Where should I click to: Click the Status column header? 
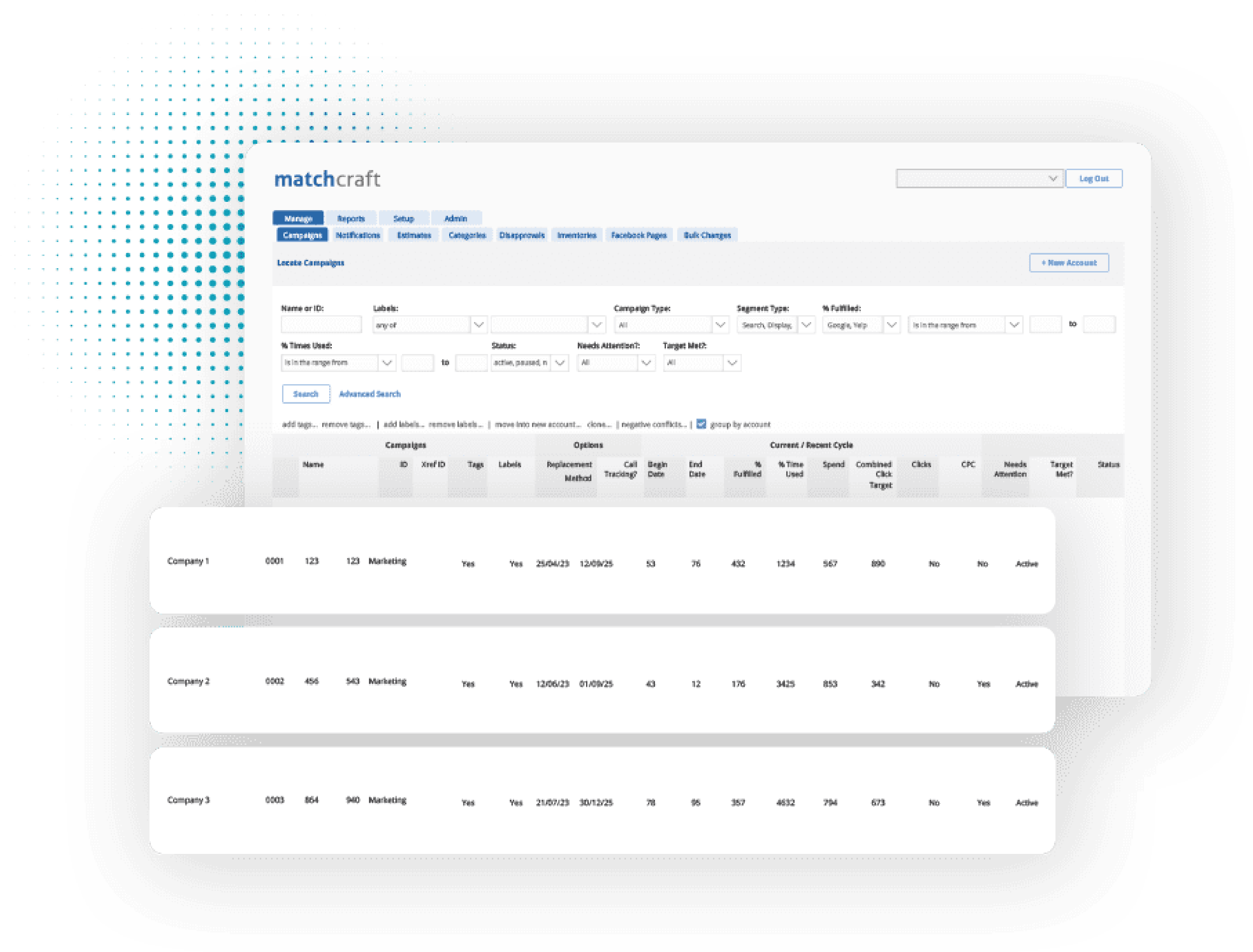click(1108, 465)
